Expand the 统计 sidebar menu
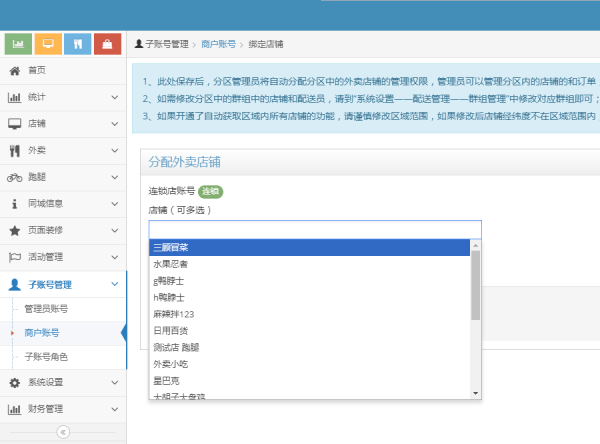 (x=114, y=97)
